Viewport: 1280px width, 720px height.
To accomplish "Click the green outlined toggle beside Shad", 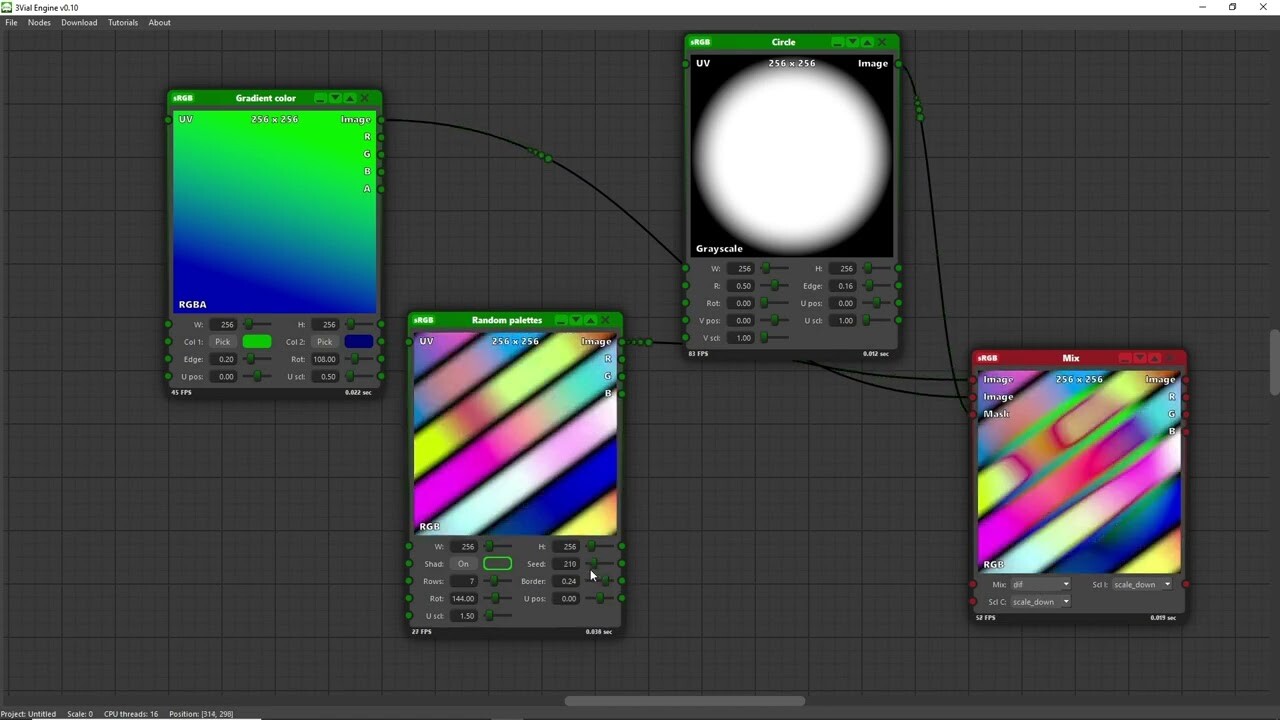I will (497, 563).
